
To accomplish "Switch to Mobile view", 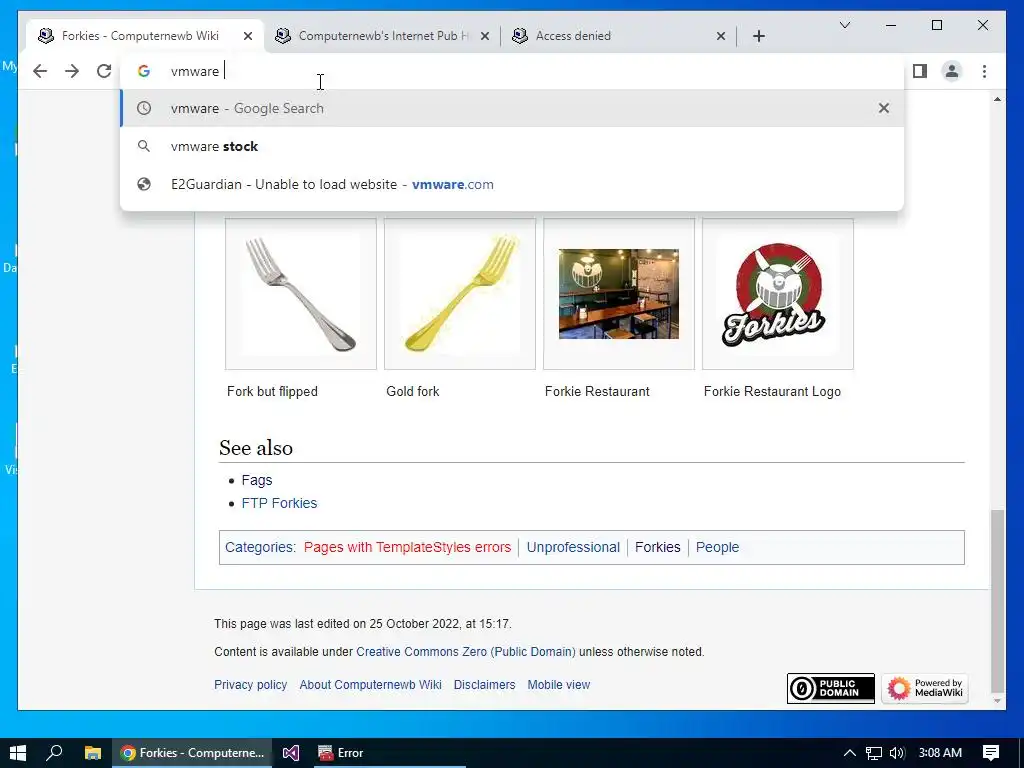I will click(558, 684).
